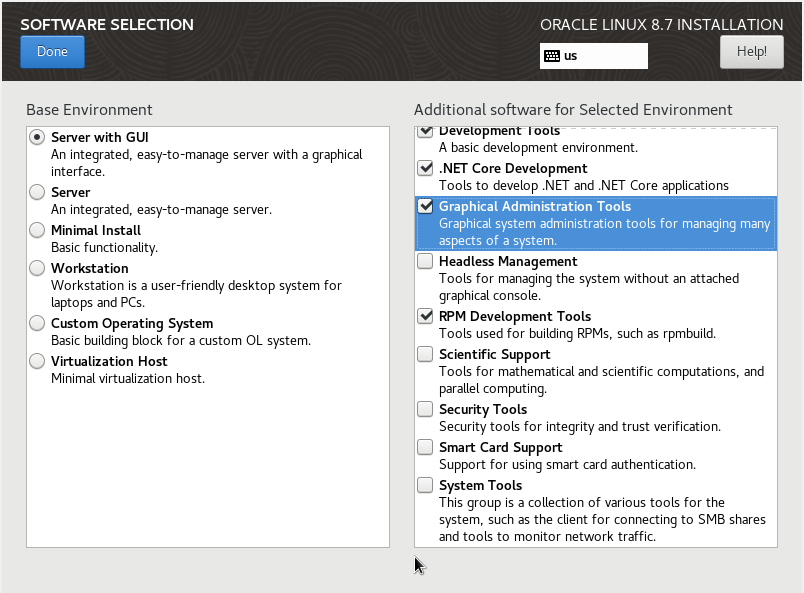
Task: Uncheck .NET Core Development checkbox
Action: pyautogui.click(x=425, y=168)
